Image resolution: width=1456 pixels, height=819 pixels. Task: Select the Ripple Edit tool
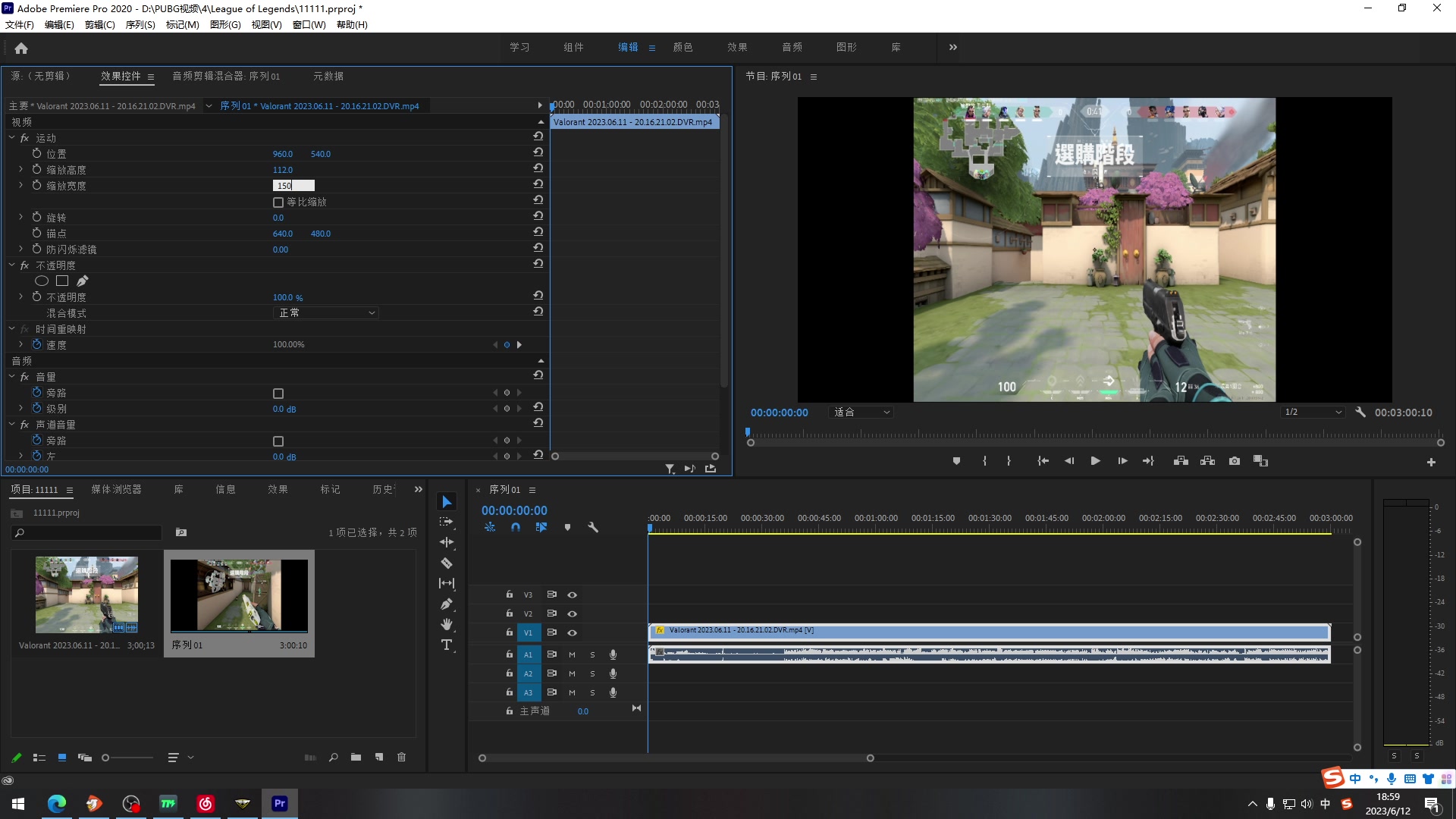point(447,542)
